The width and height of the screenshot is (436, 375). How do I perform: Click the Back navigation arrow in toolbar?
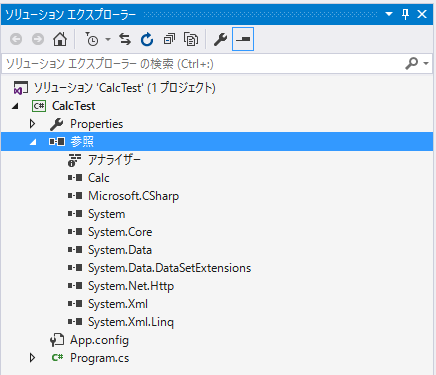(x=16, y=39)
